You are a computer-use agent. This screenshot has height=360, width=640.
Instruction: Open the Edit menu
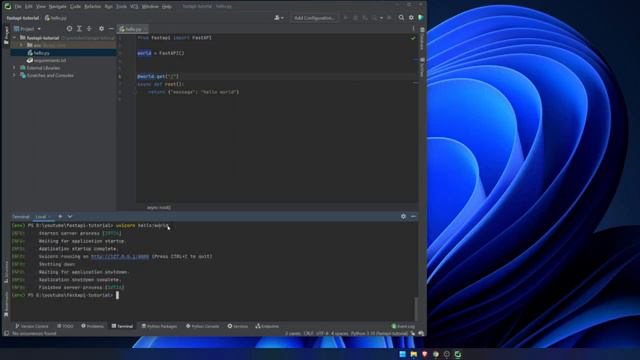29,7
